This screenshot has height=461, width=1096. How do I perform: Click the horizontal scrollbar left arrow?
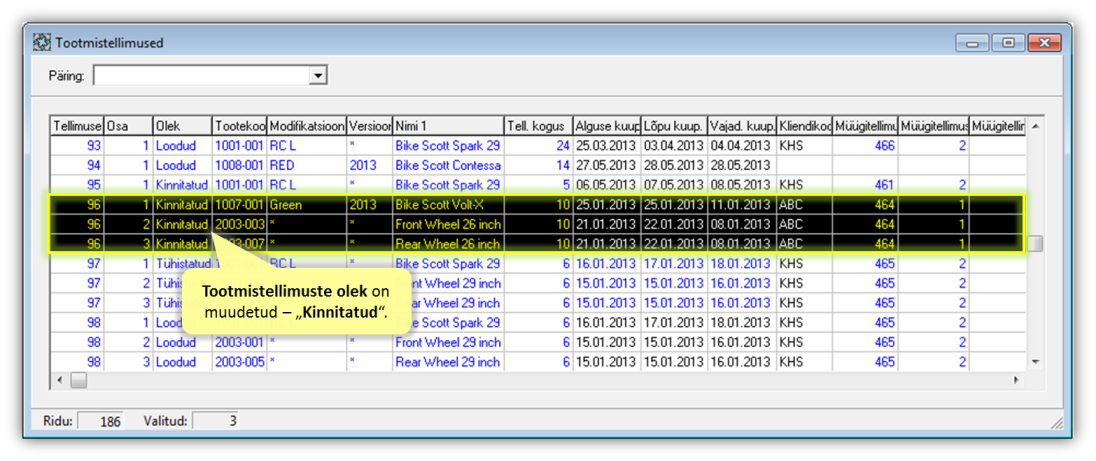(x=59, y=380)
